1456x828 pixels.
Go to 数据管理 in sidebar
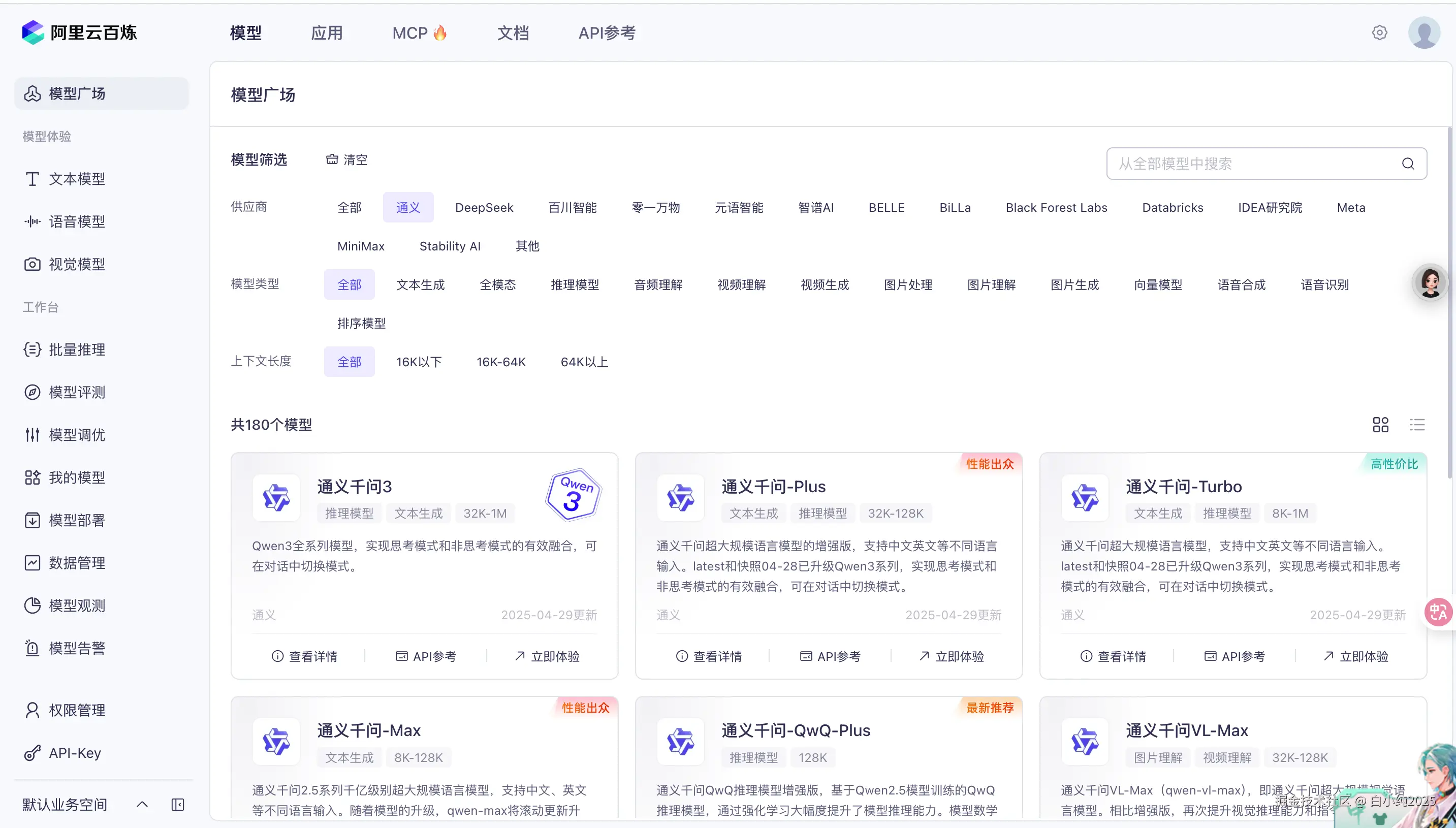point(101,563)
